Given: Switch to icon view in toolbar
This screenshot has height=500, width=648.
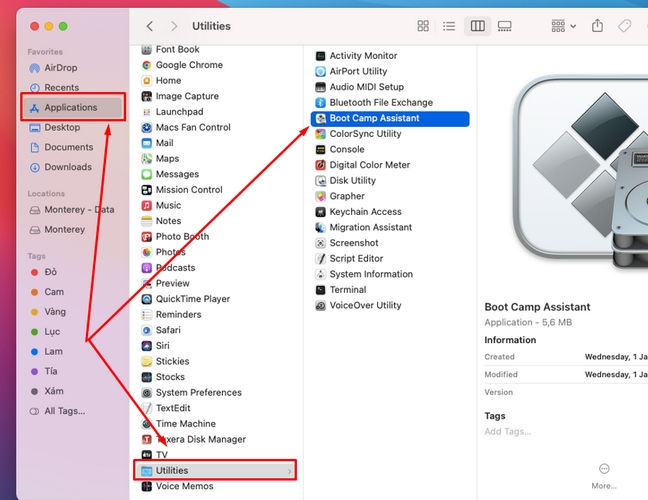Looking at the screenshot, I should tap(423, 26).
